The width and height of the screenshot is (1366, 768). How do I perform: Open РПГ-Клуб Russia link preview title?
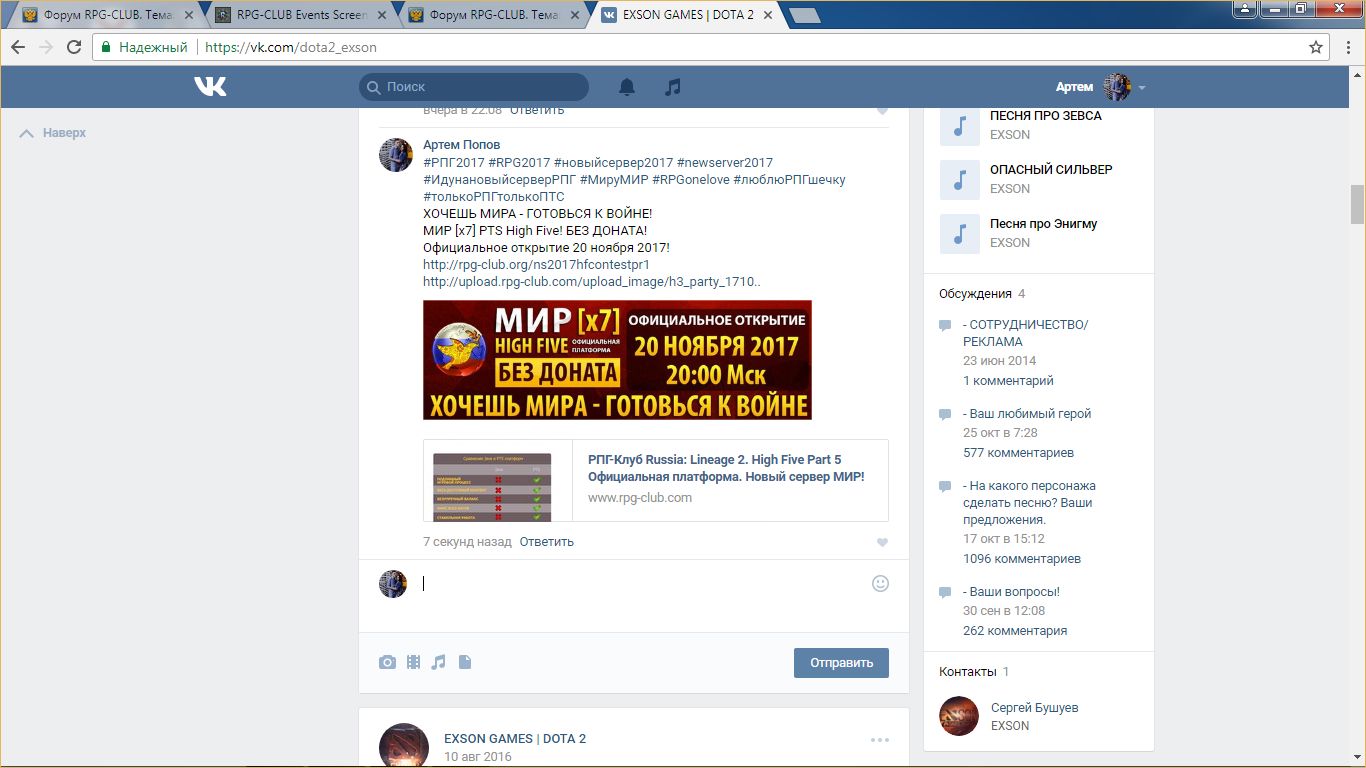pos(726,469)
